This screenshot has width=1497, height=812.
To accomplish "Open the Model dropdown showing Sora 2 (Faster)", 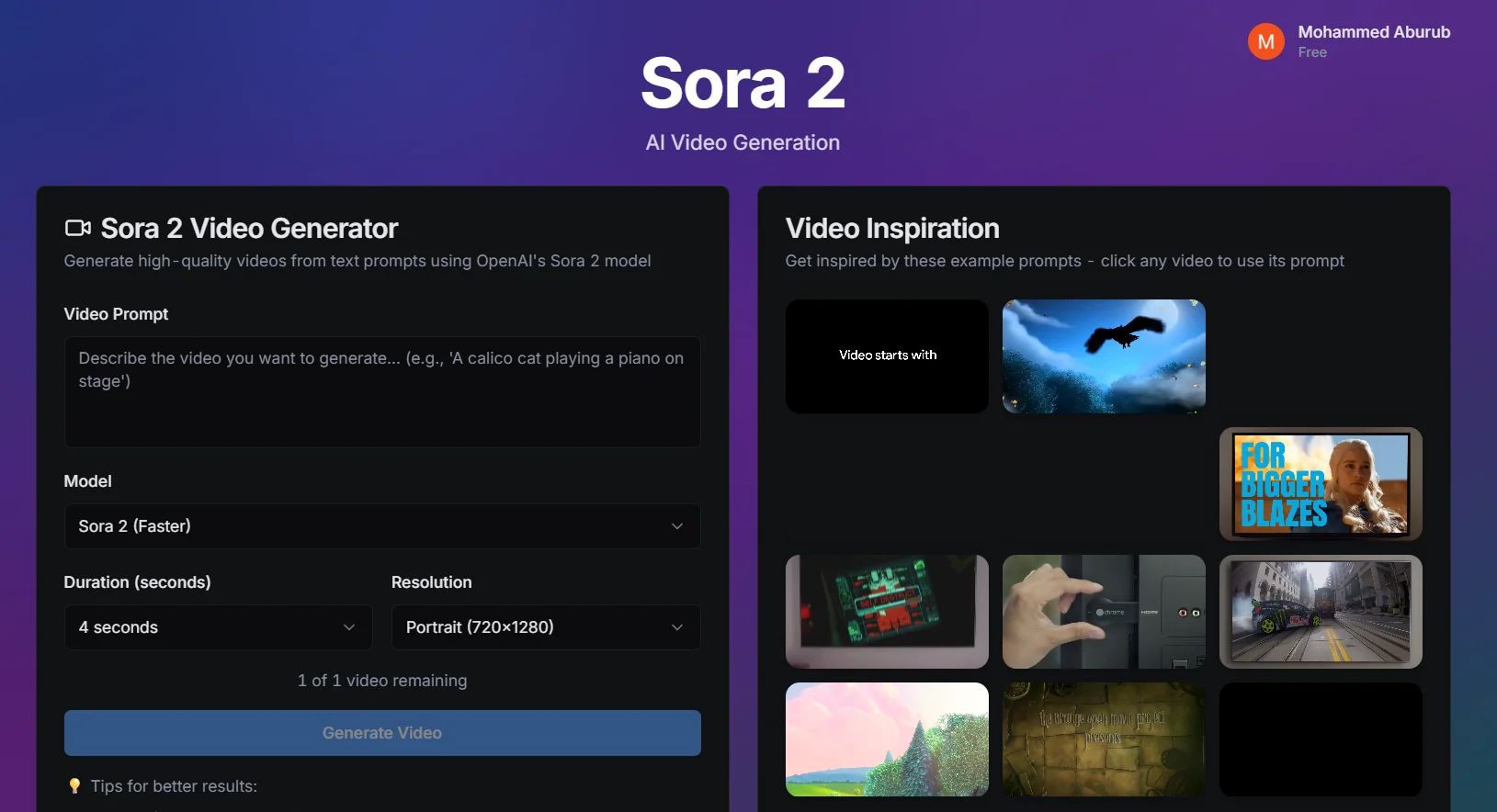I will 381,526.
